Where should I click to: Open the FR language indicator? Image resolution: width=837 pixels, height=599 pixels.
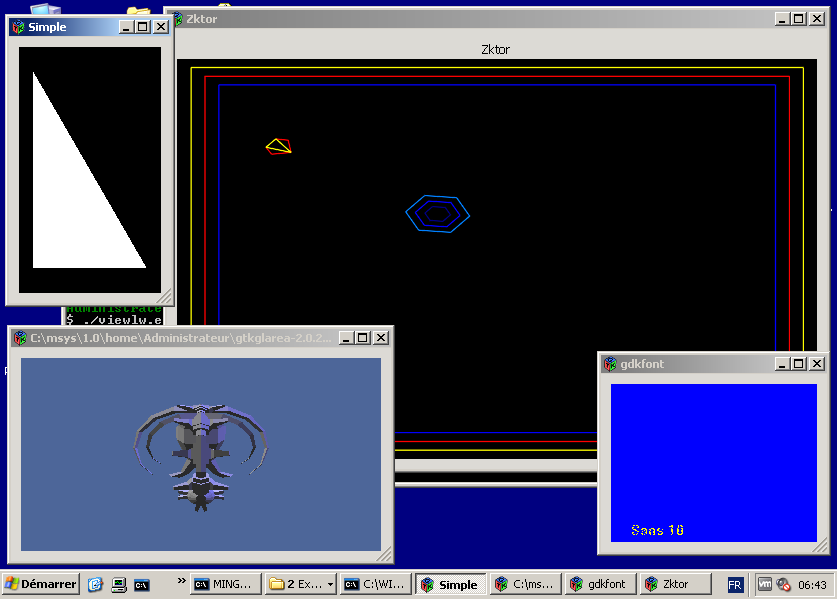[x=735, y=584]
